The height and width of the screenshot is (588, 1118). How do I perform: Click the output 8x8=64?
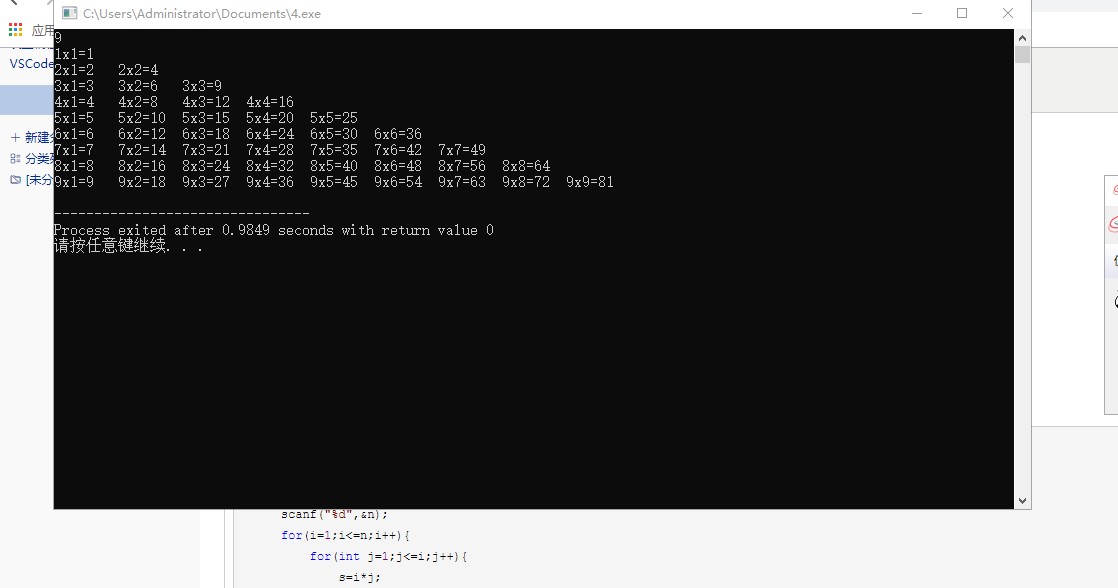coord(526,166)
